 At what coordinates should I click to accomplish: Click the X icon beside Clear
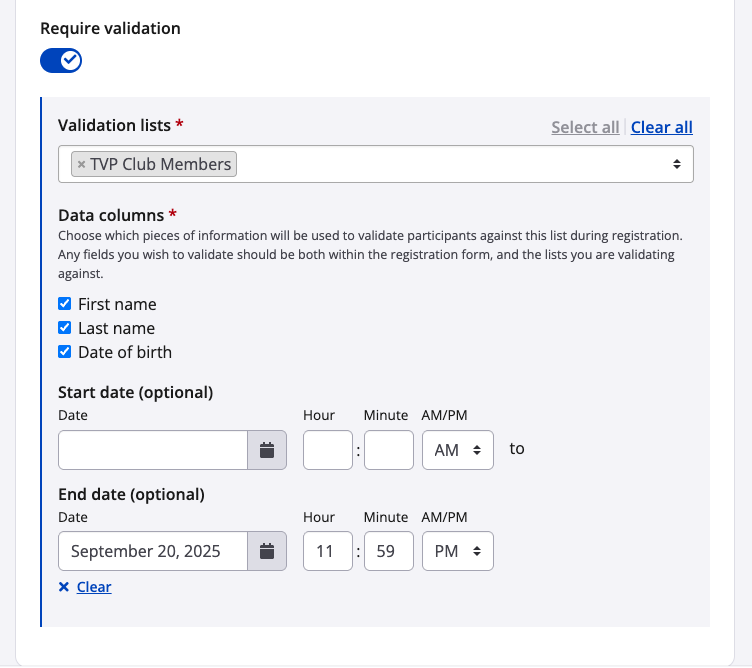point(64,587)
